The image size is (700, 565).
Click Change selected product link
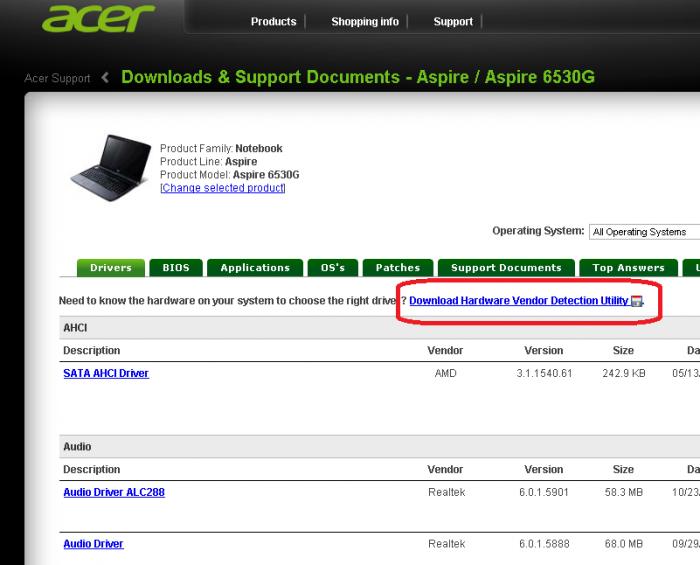223,188
